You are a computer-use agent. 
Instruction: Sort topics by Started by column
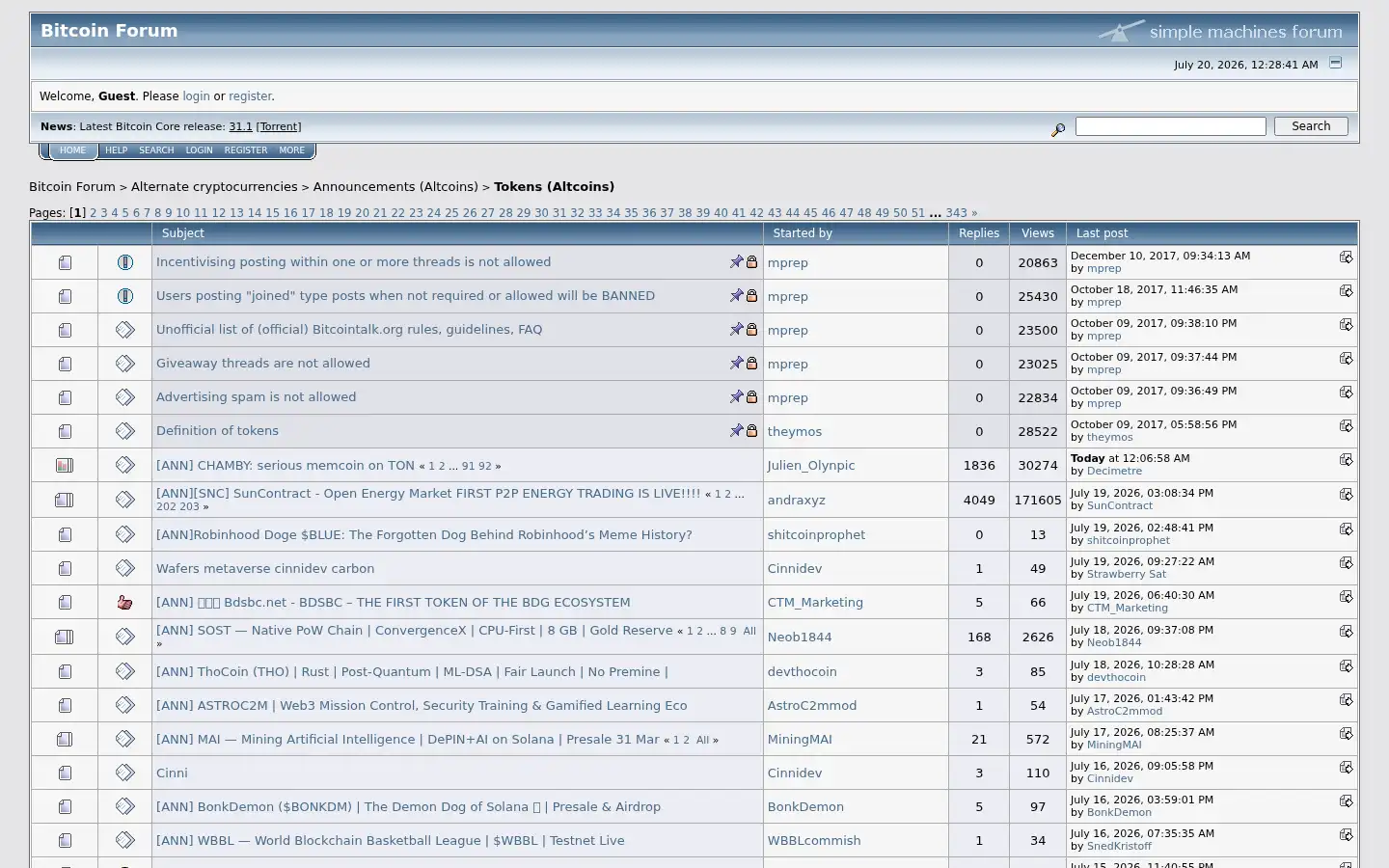(803, 233)
